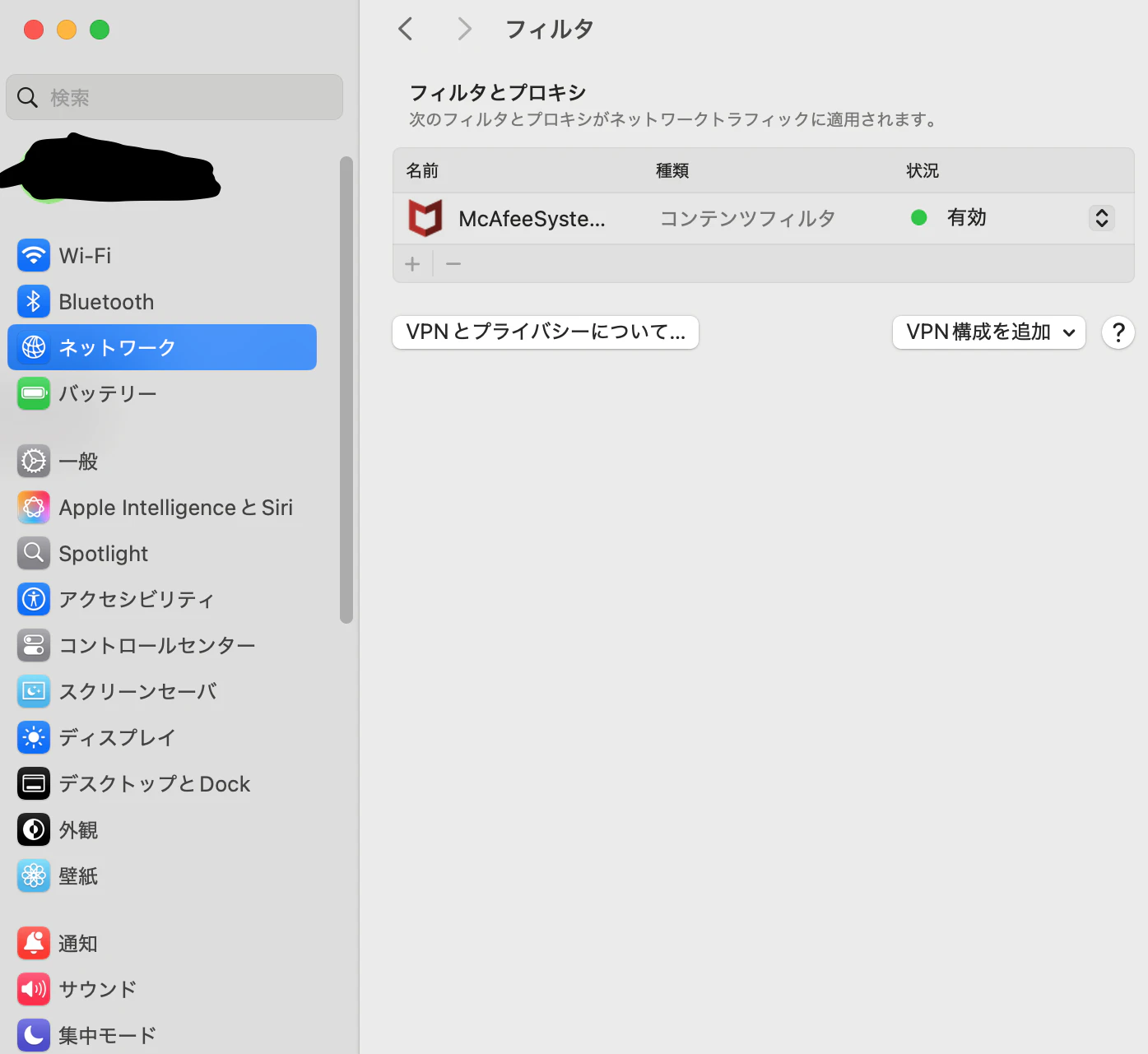Image resolution: width=1148 pixels, height=1054 pixels.
Task: Open Wi-Fi settings from the sidebar
Action: (x=86, y=255)
